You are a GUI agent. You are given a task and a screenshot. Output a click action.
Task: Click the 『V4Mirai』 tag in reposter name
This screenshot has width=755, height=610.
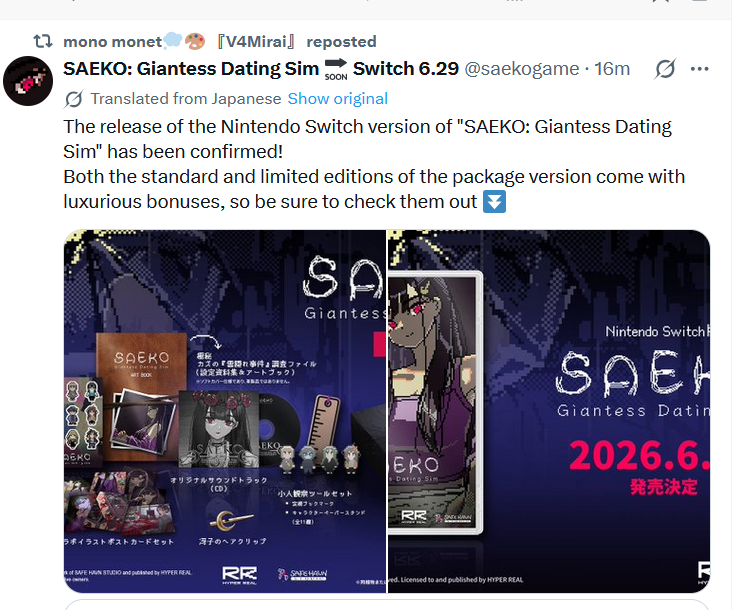pos(255,42)
